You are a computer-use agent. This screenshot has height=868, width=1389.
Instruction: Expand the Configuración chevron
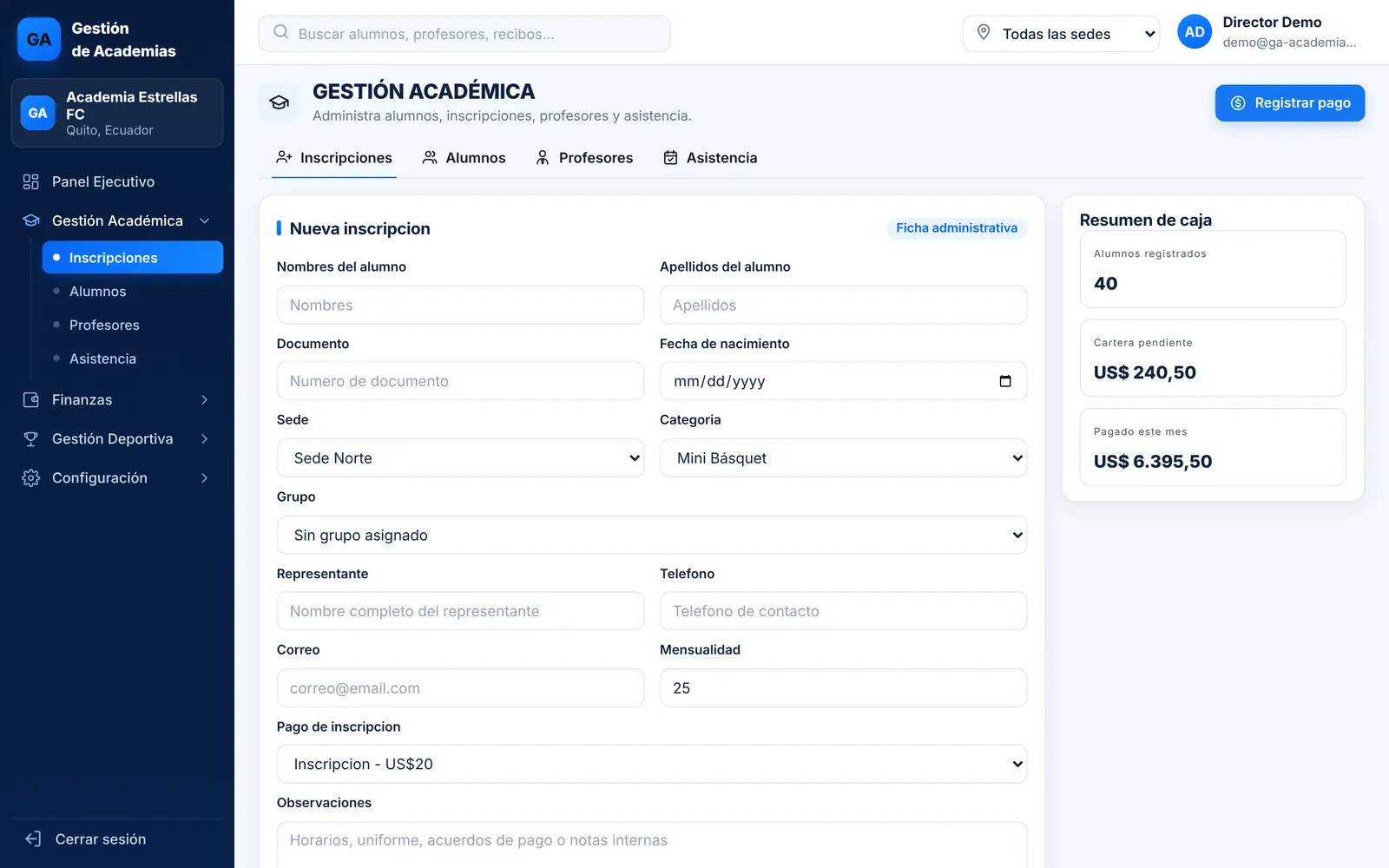pyautogui.click(x=205, y=478)
